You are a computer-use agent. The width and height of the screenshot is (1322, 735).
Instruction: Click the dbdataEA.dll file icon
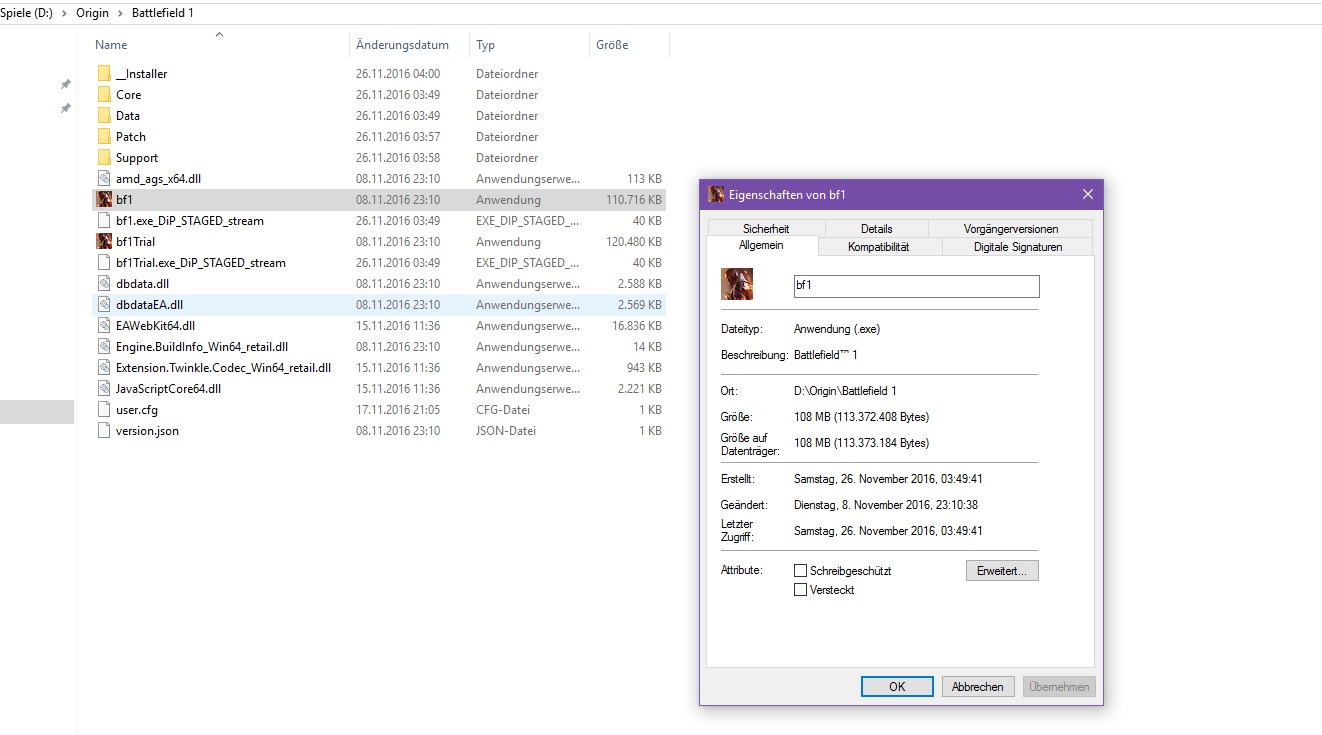tap(105, 305)
